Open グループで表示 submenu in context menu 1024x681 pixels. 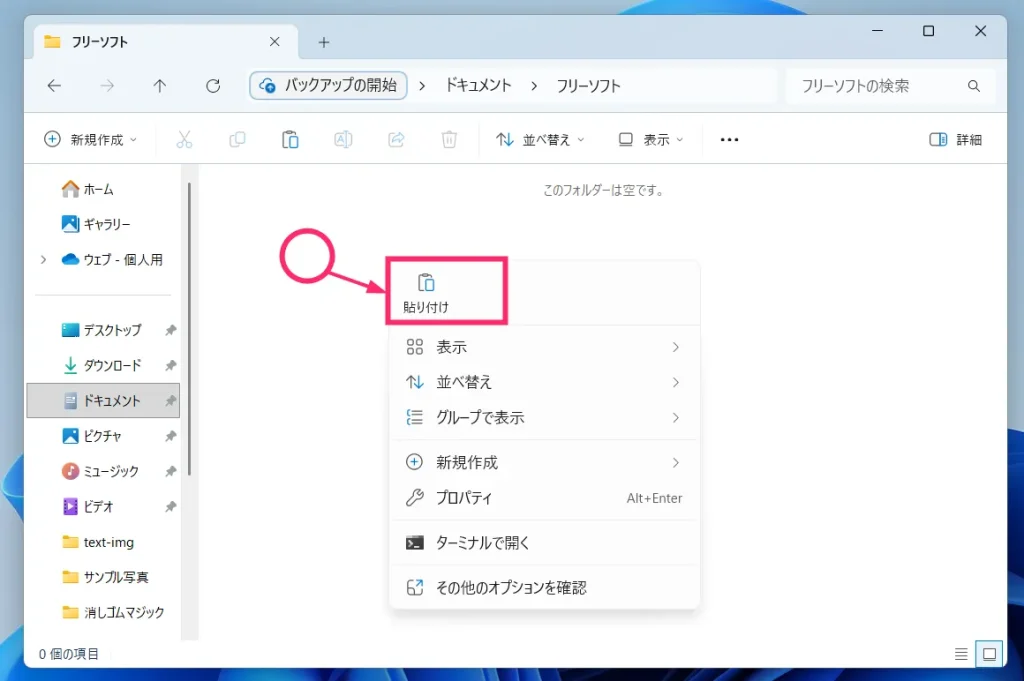pos(543,417)
